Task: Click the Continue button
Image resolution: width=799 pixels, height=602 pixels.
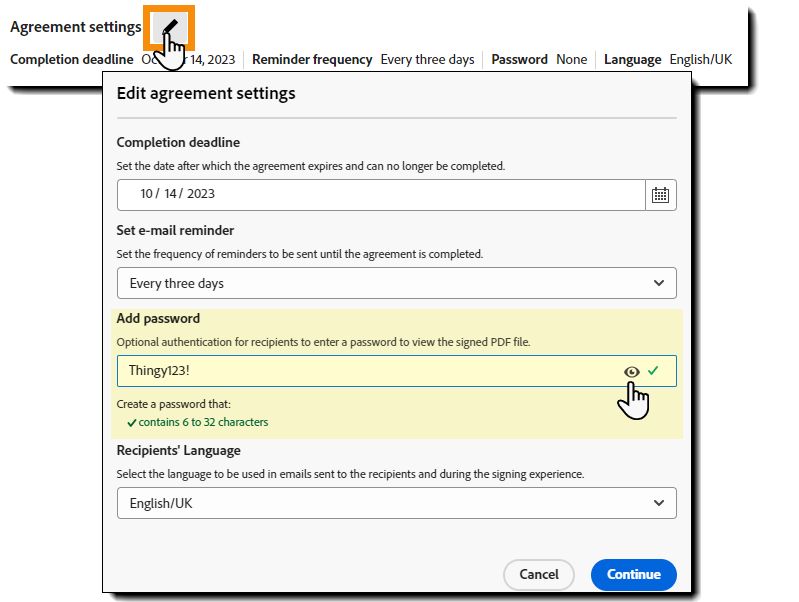Action: point(633,574)
